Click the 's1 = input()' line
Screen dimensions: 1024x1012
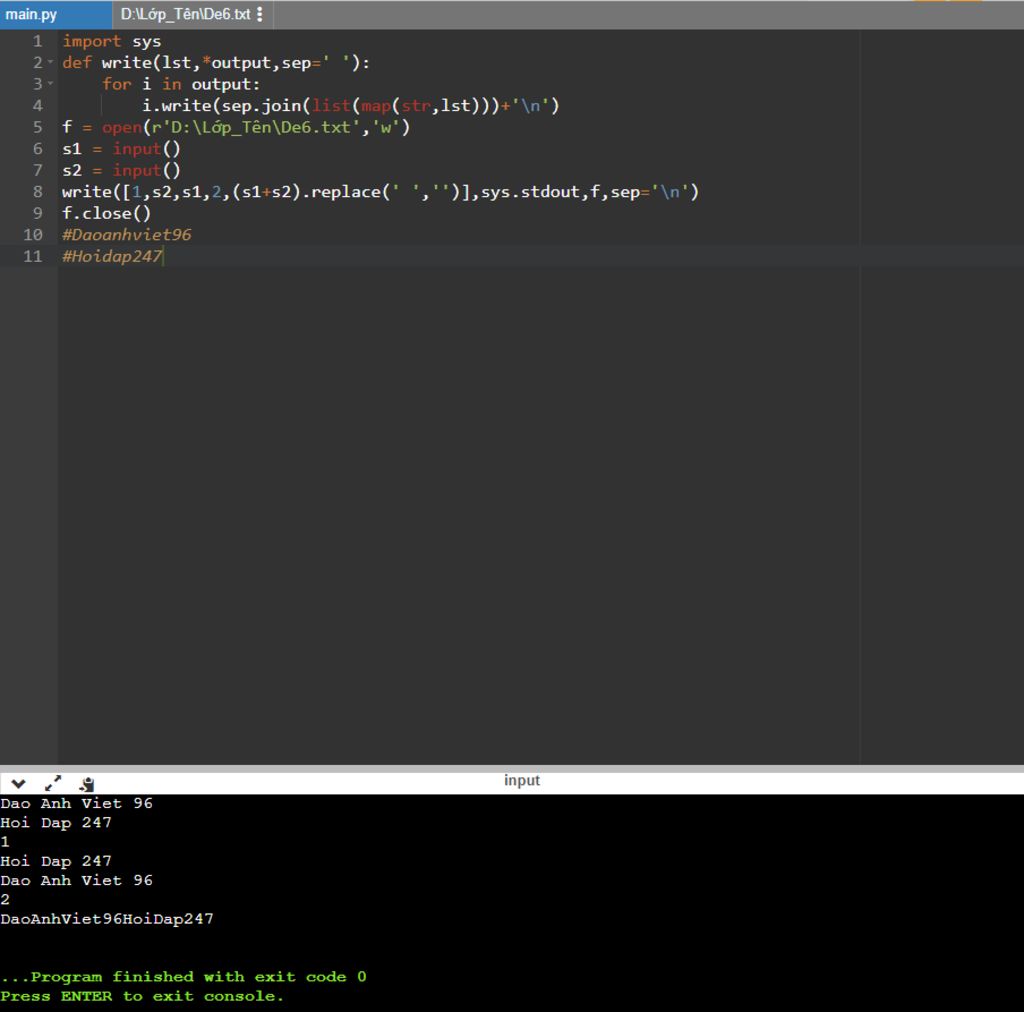pyautogui.click(x=121, y=149)
